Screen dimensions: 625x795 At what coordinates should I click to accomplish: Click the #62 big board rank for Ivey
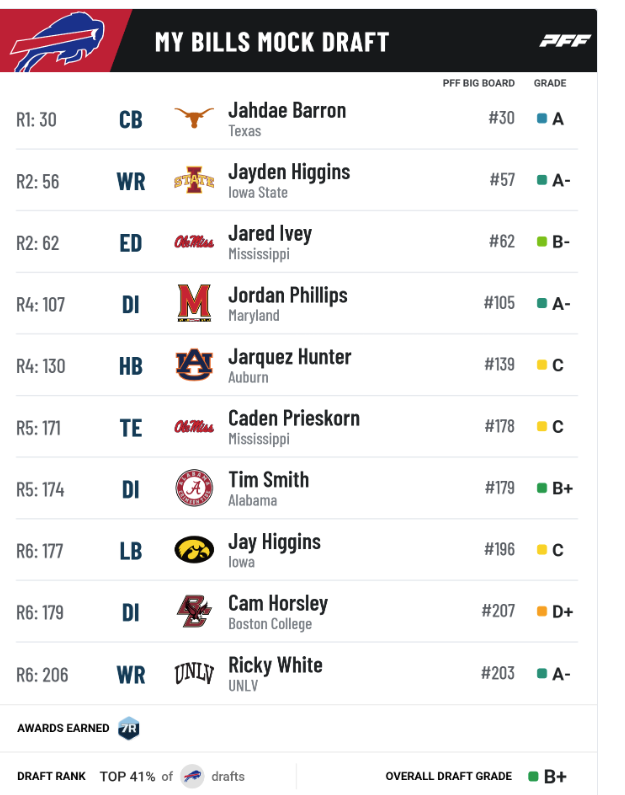pyautogui.click(x=502, y=241)
